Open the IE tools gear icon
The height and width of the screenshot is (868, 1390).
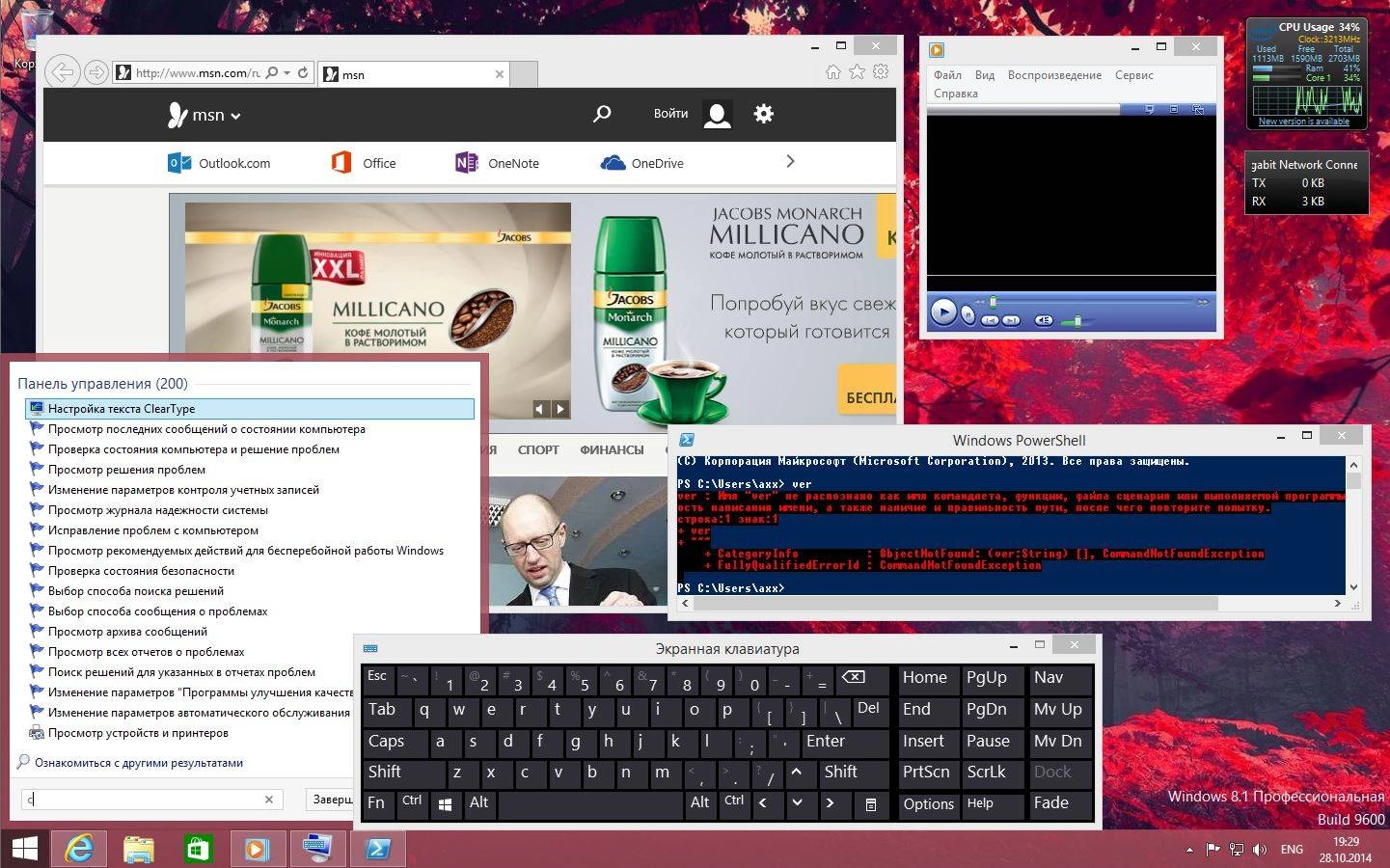[881, 71]
